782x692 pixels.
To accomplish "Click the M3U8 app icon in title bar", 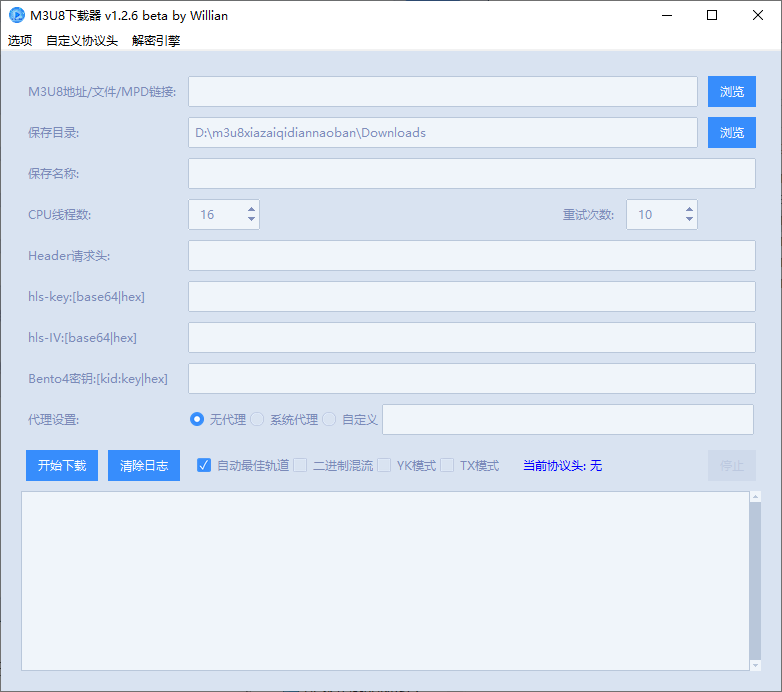I will [16, 15].
